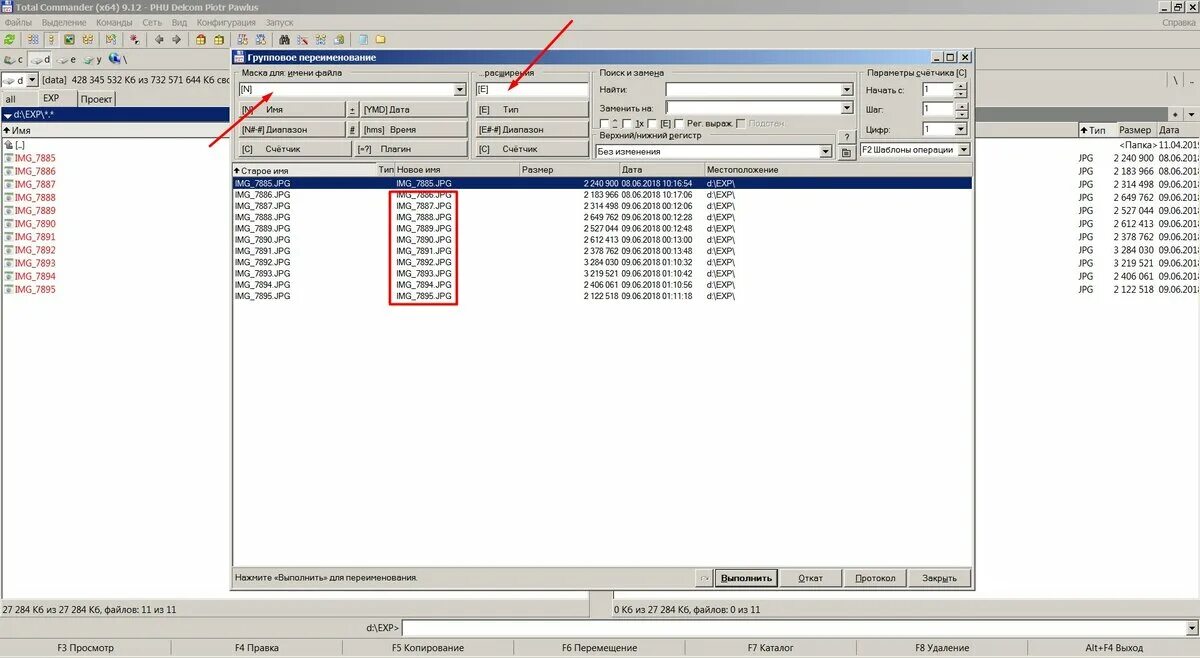Open the Справка menu

pyautogui.click(x=1179, y=22)
